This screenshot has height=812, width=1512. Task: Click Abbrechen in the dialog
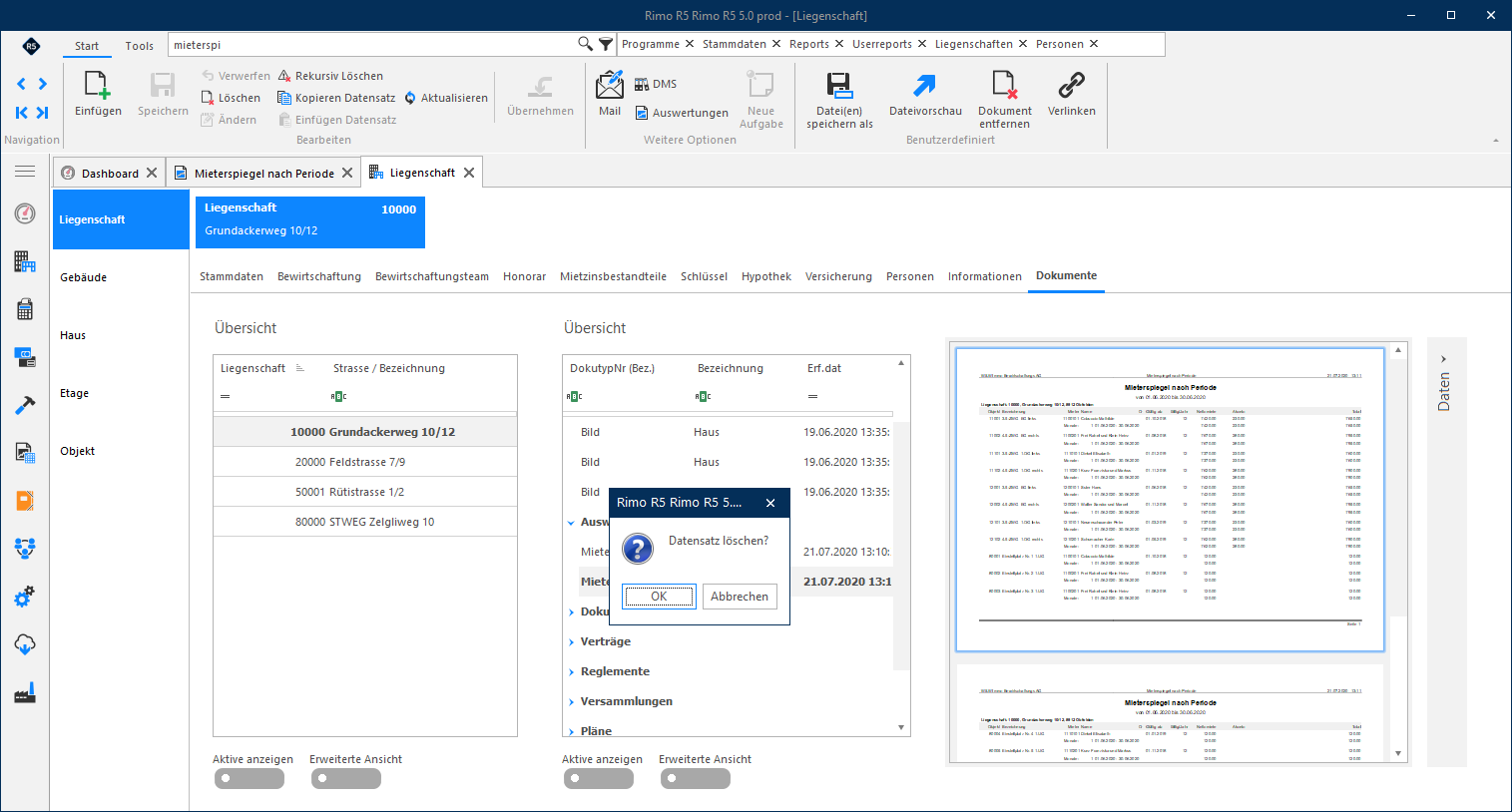(x=740, y=597)
